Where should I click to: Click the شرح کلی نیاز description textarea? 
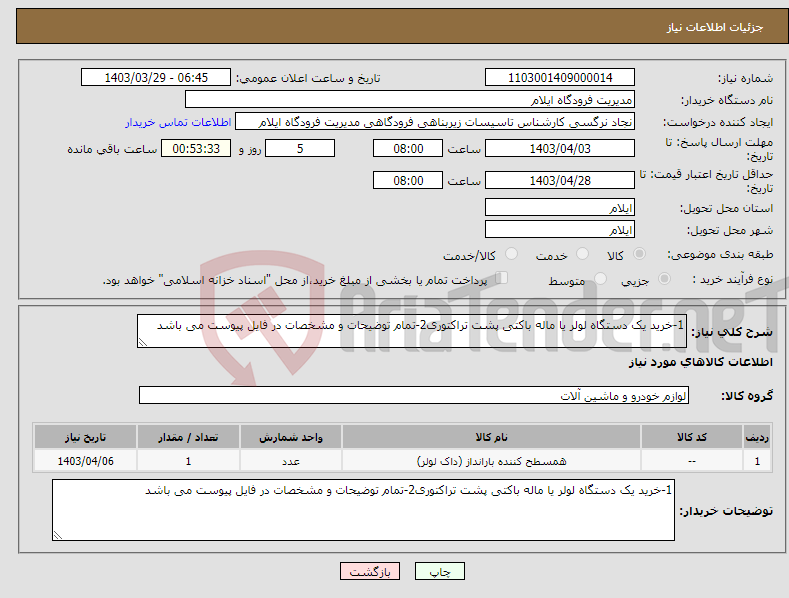(x=412, y=331)
